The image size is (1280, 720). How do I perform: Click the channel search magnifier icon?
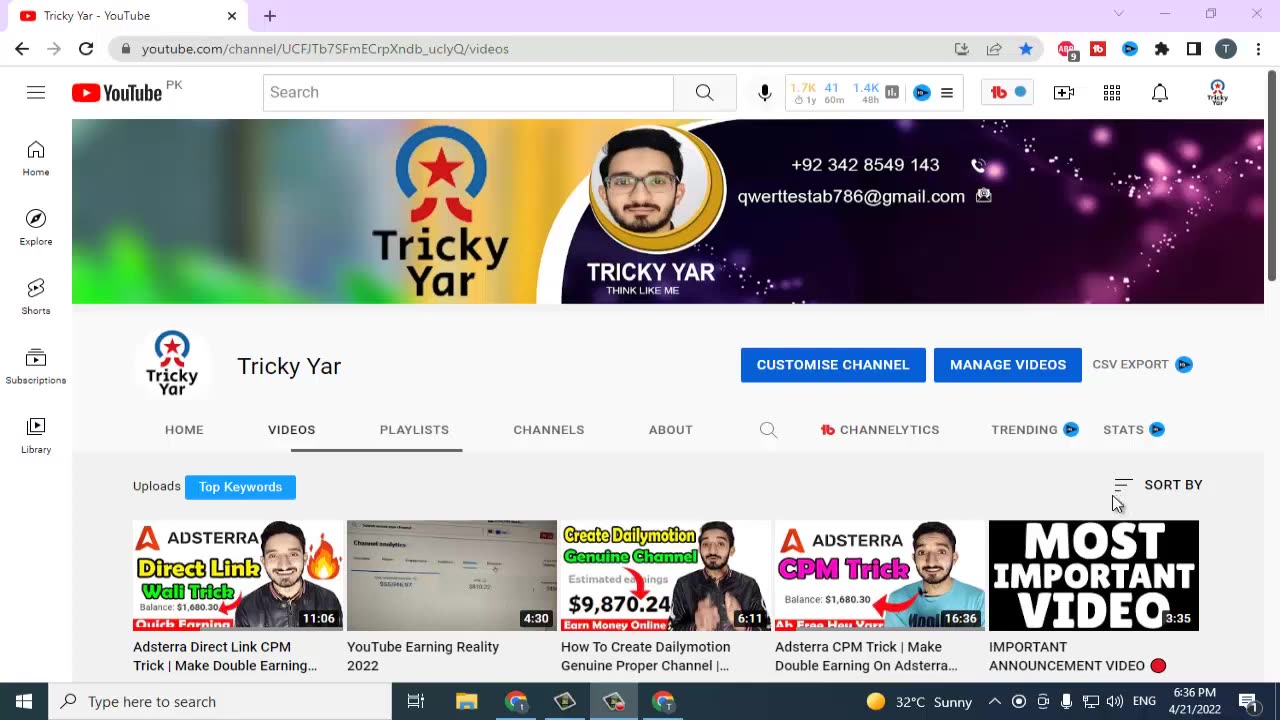pos(768,430)
